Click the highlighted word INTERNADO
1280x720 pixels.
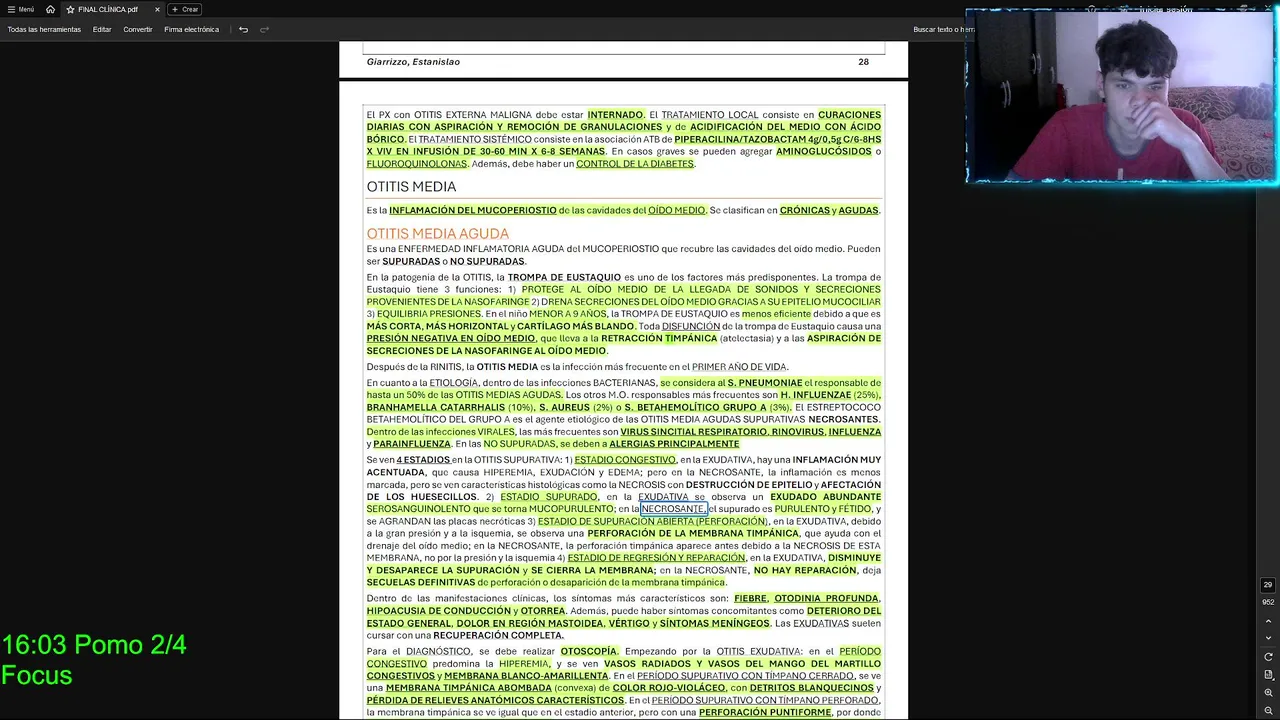615,115
